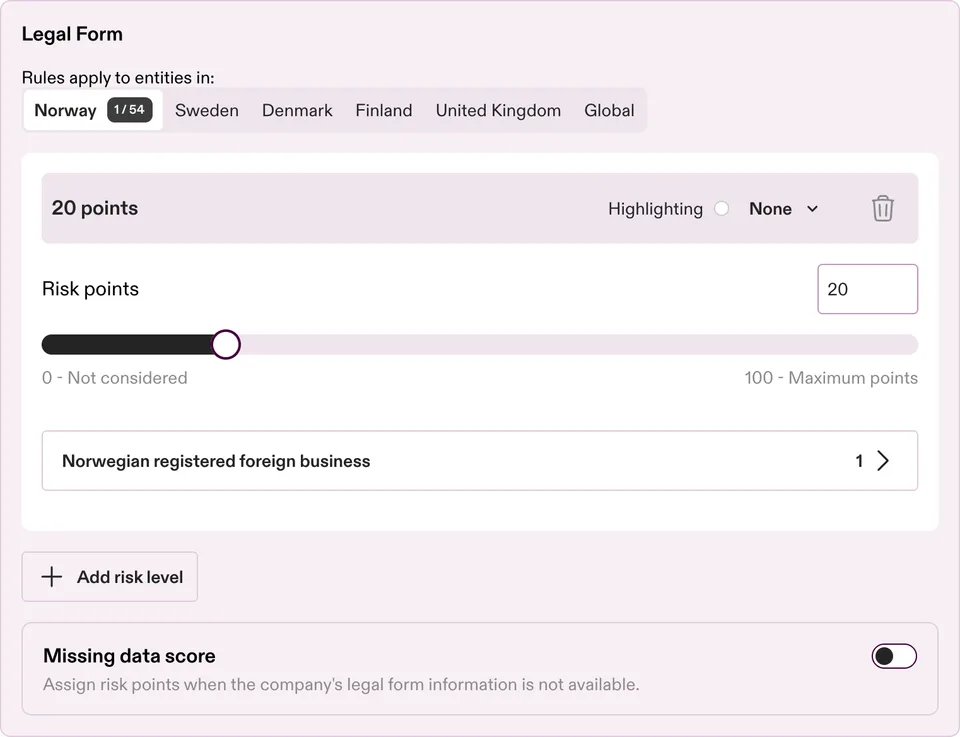This screenshot has height=737, width=960.
Task: Delete the 20 points risk level
Action: (x=882, y=209)
